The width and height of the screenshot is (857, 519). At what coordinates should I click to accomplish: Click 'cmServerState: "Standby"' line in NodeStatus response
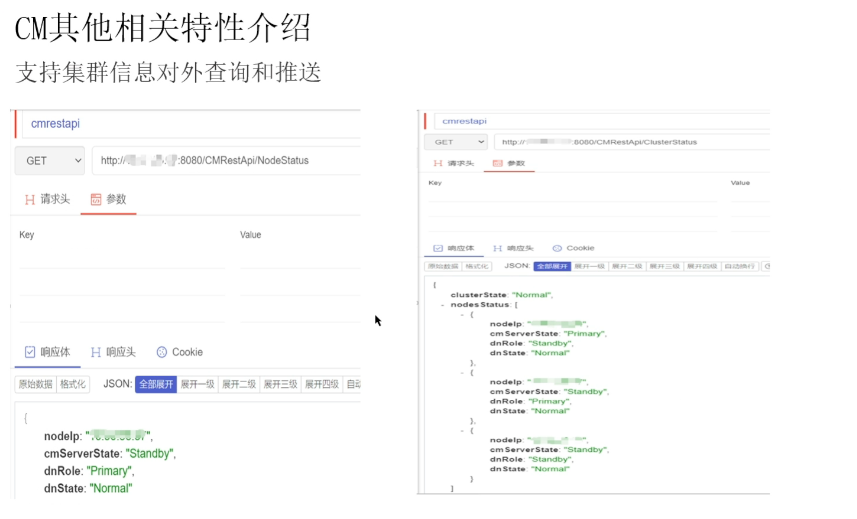tap(110, 454)
